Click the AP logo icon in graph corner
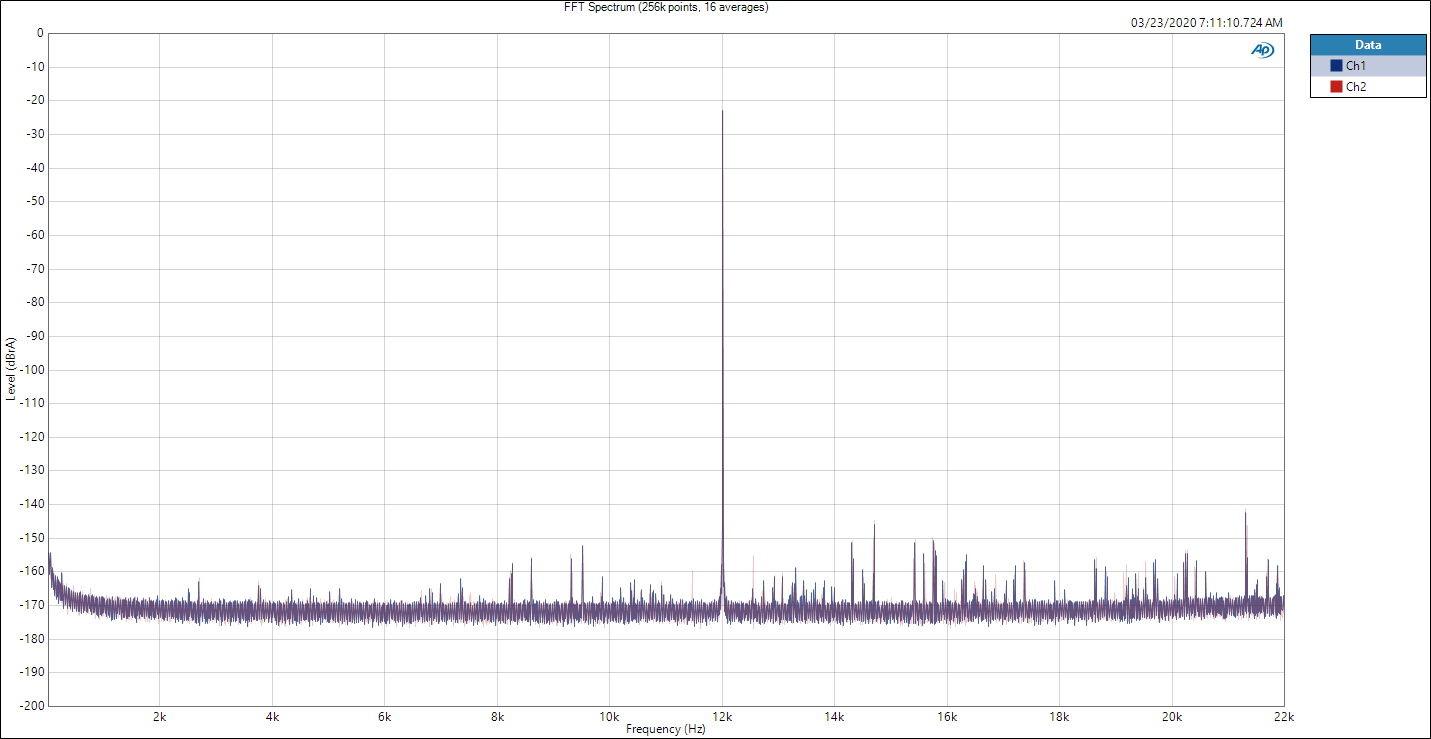This screenshot has width=1431, height=739. pos(1263,50)
